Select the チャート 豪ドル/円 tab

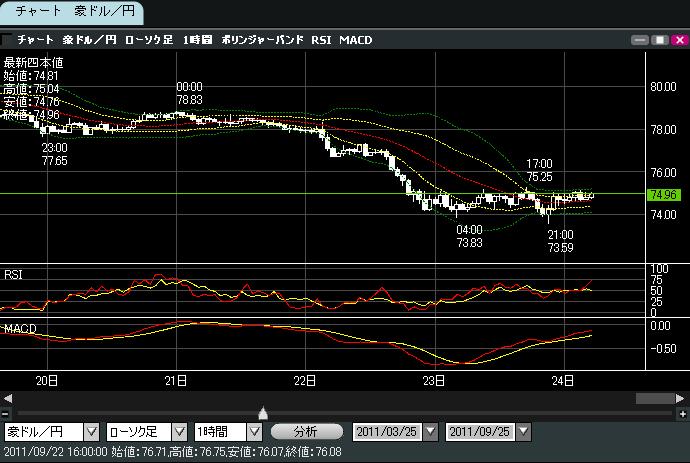coord(71,13)
